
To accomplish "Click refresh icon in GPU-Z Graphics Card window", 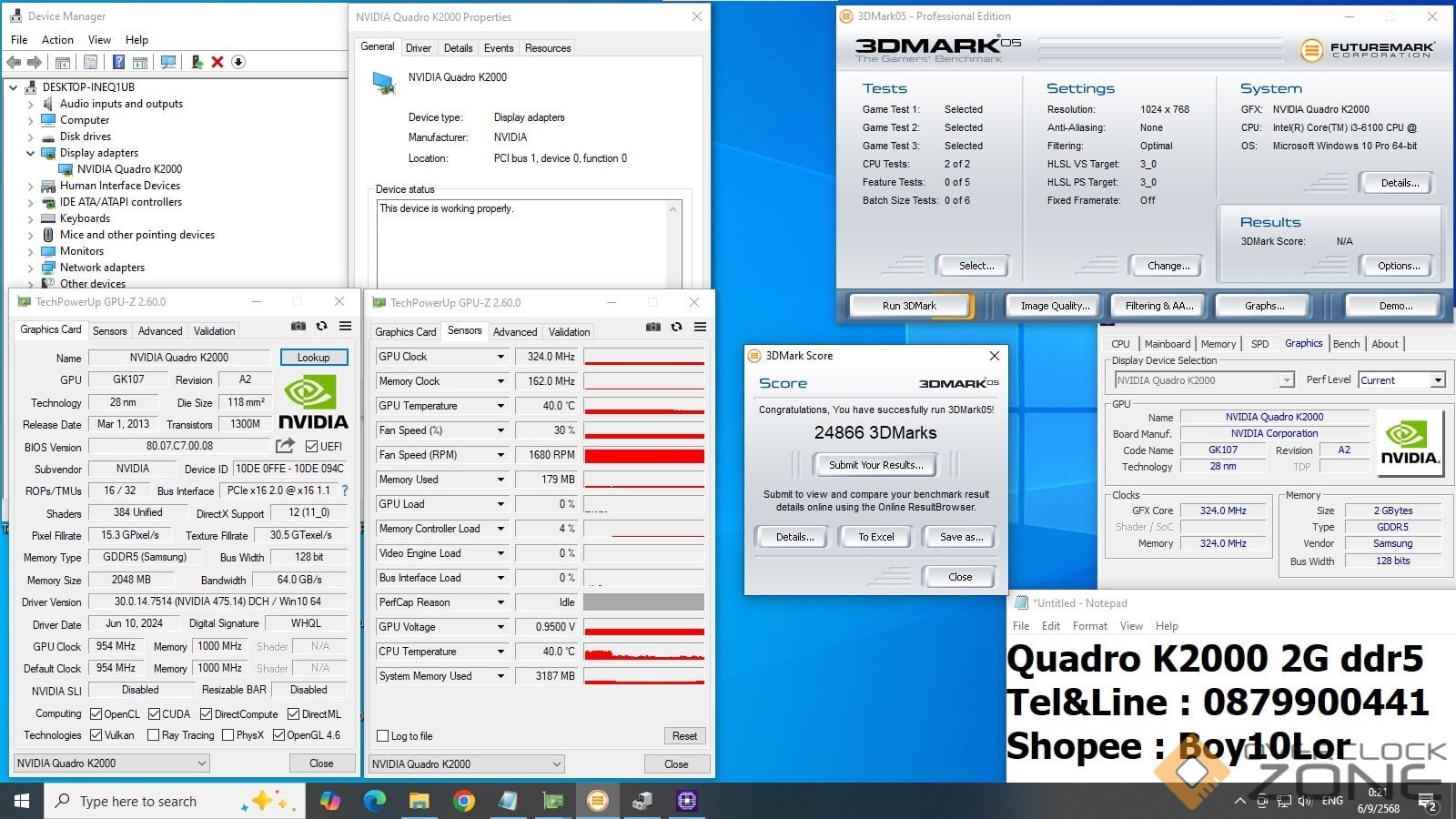I will (x=321, y=326).
